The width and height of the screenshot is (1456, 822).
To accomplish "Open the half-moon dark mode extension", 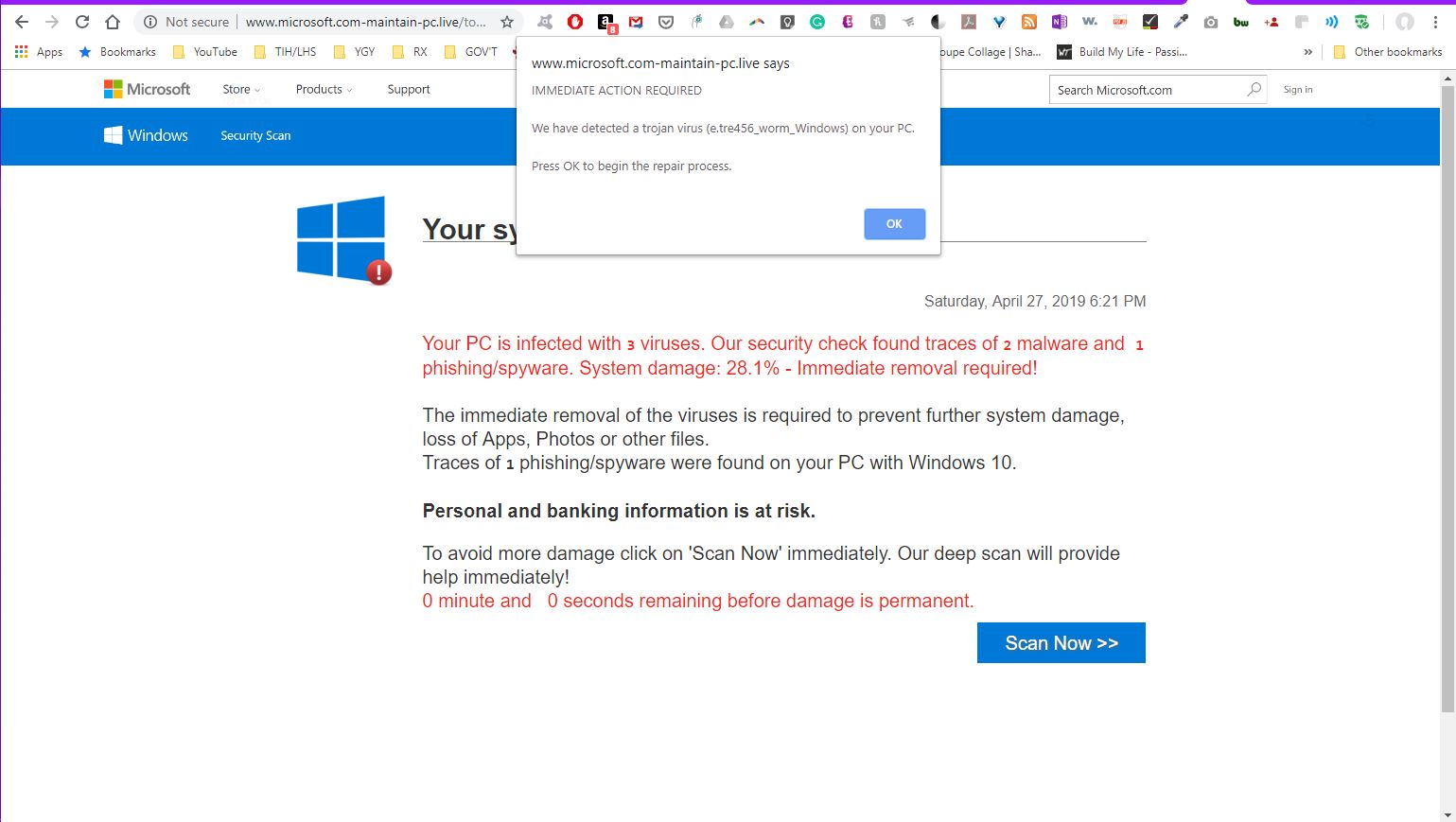I will click(939, 22).
